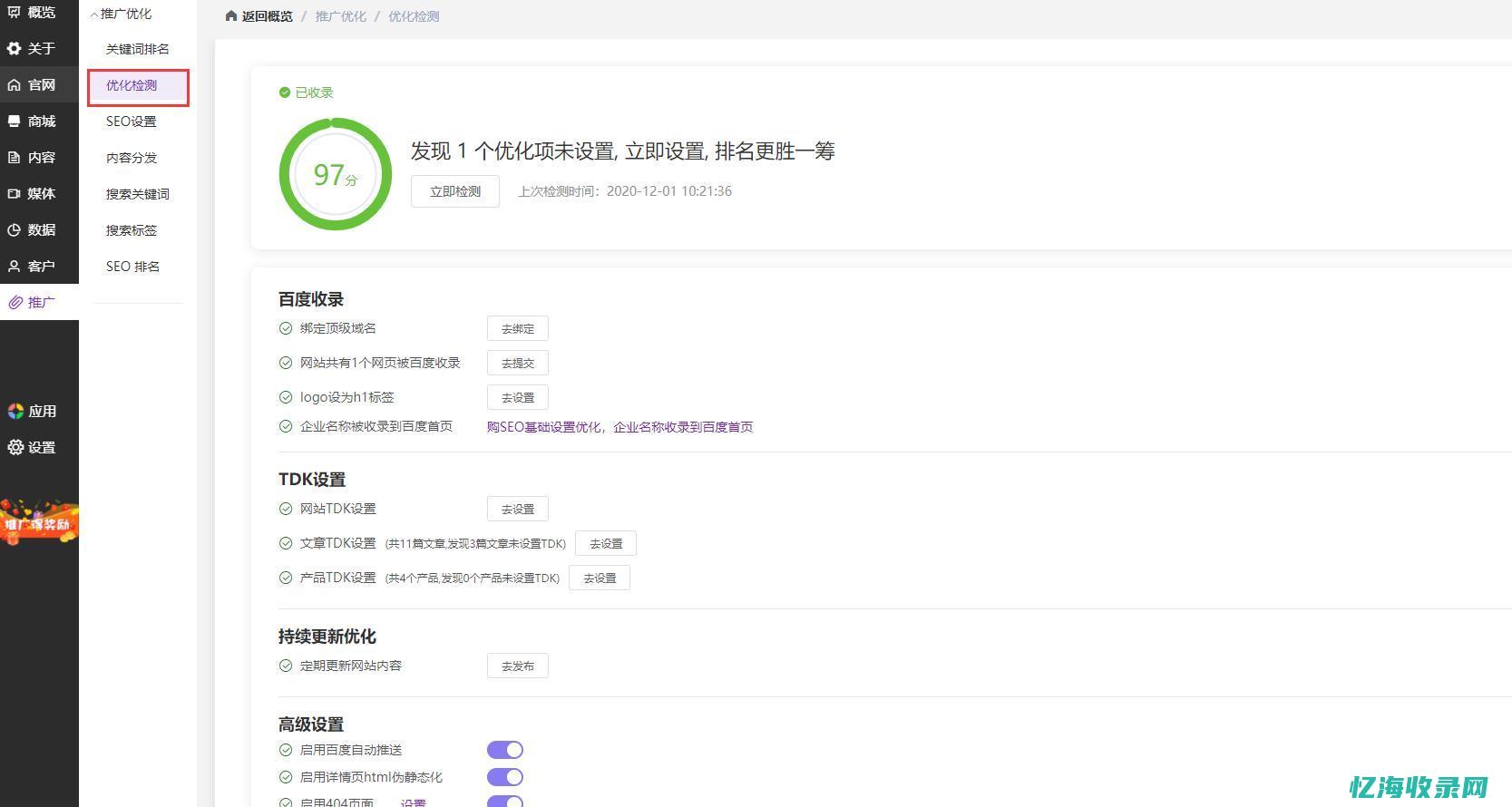
Task: Click the 高级设置 section heading
Action: point(311,724)
